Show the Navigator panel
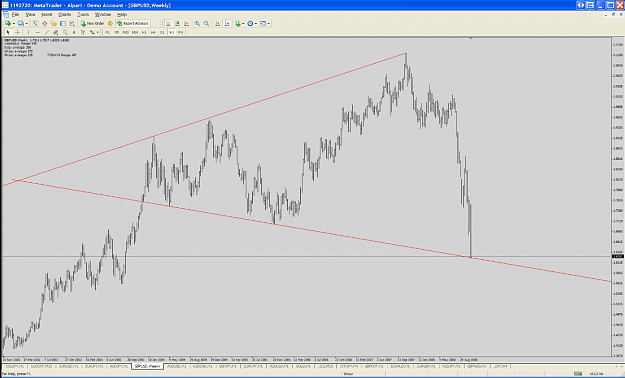Screen dimensions: 625x378 pos(53,24)
